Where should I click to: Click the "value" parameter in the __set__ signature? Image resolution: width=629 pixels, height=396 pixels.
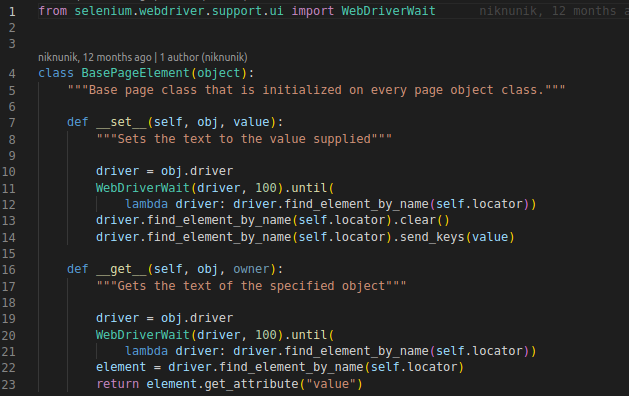tap(252, 122)
